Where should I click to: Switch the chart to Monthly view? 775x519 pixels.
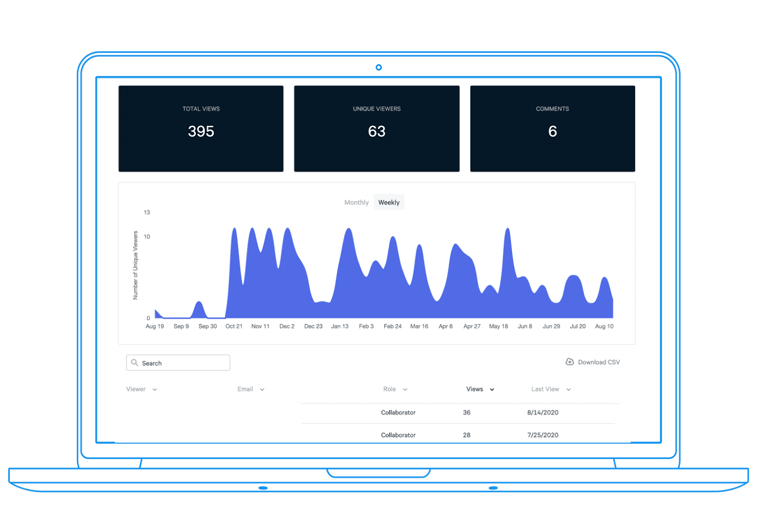[x=356, y=203]
